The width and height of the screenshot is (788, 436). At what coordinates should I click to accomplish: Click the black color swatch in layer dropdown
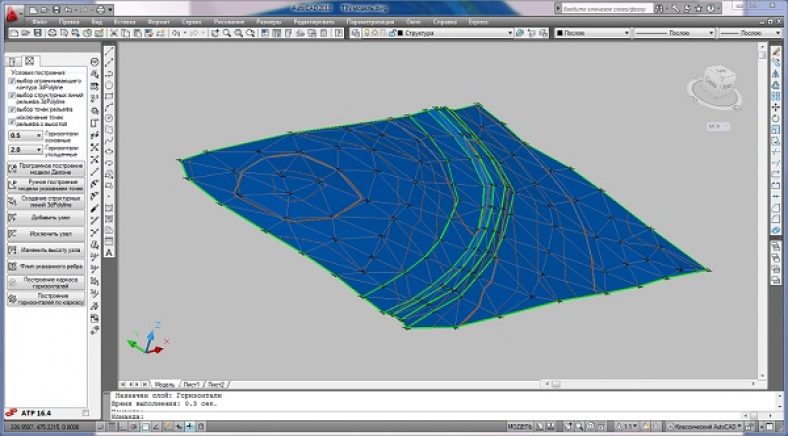tap(401, 33)
